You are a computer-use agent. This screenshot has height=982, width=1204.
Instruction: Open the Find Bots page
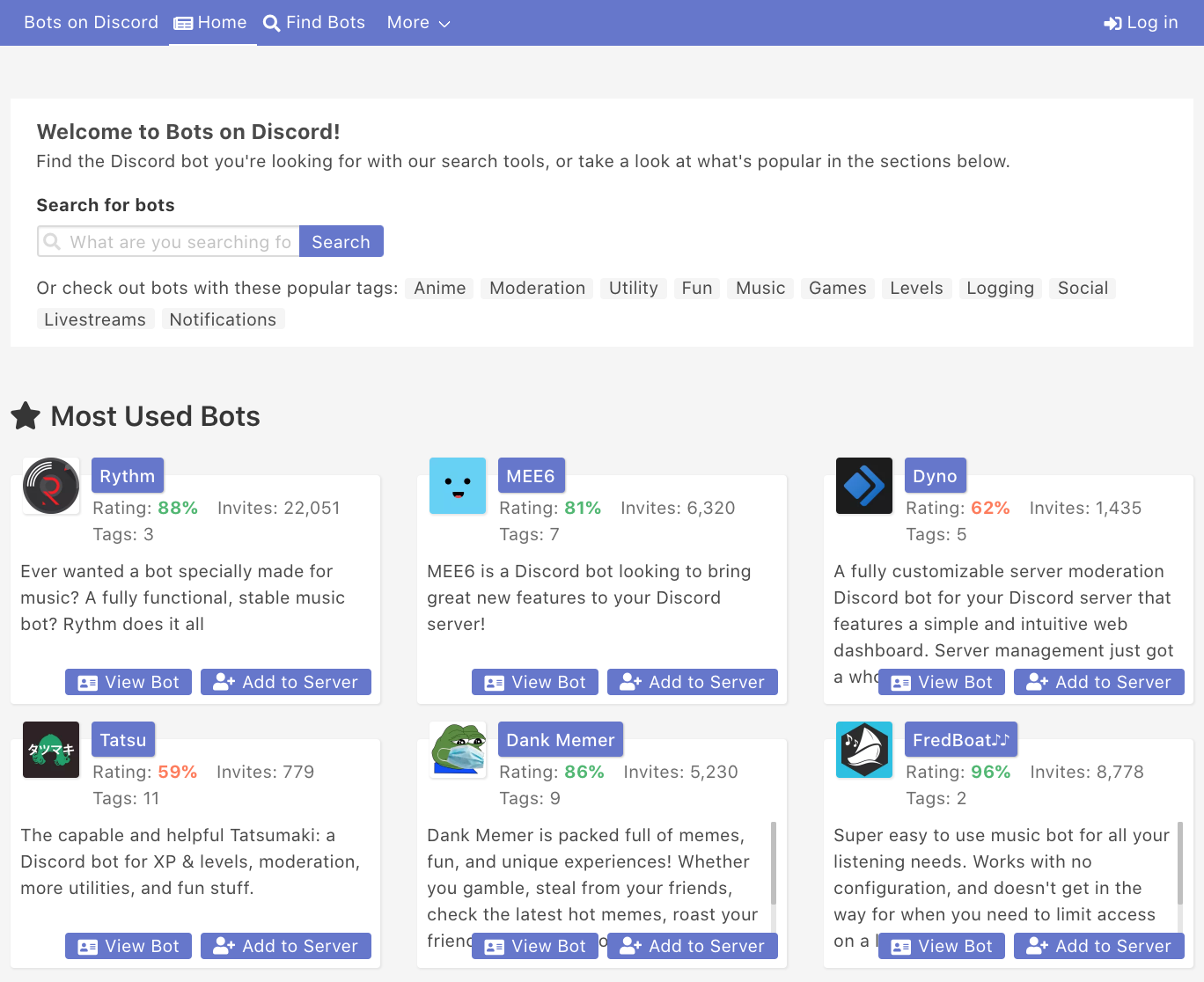314,23
